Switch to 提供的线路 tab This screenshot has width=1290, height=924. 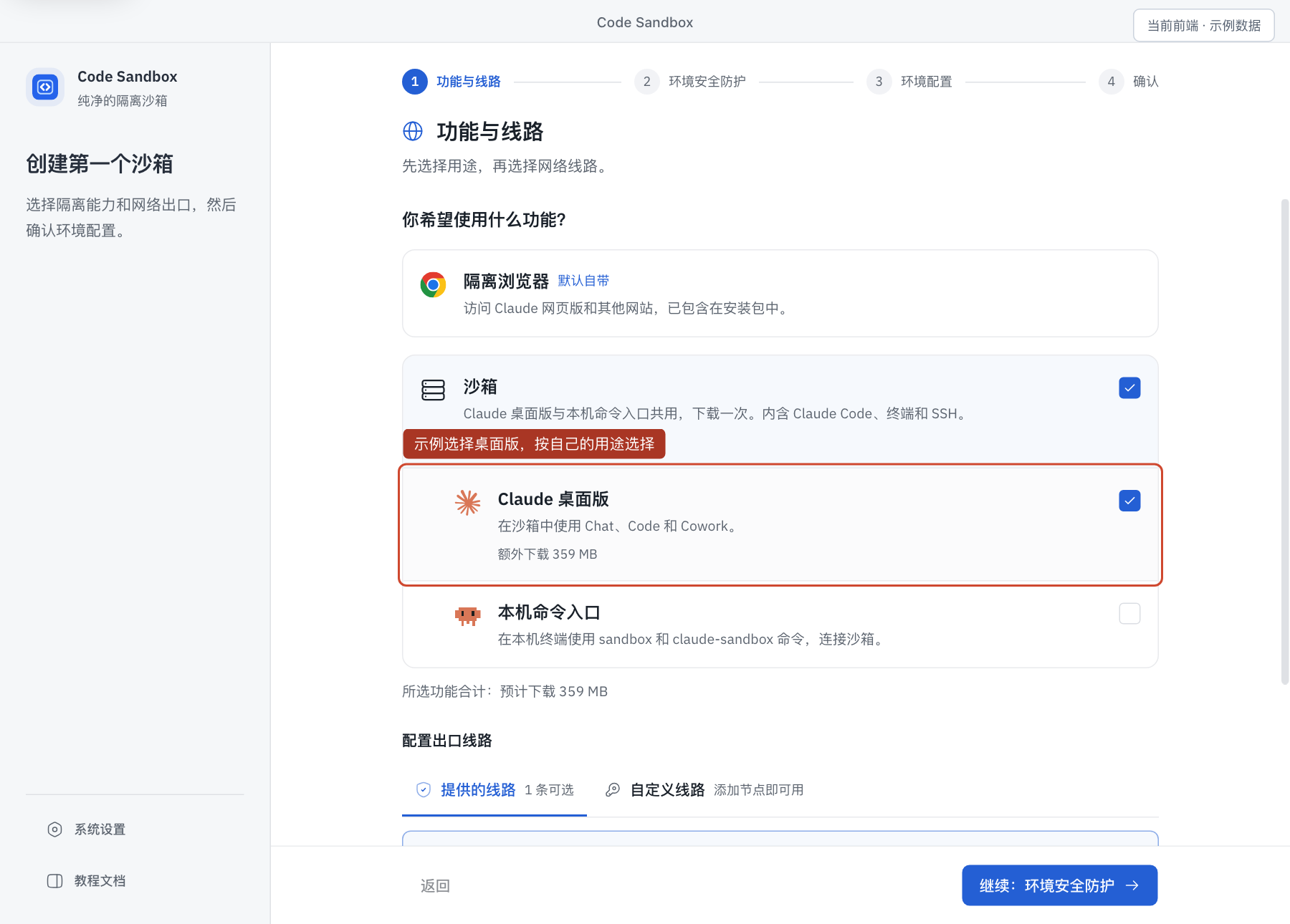494,790
